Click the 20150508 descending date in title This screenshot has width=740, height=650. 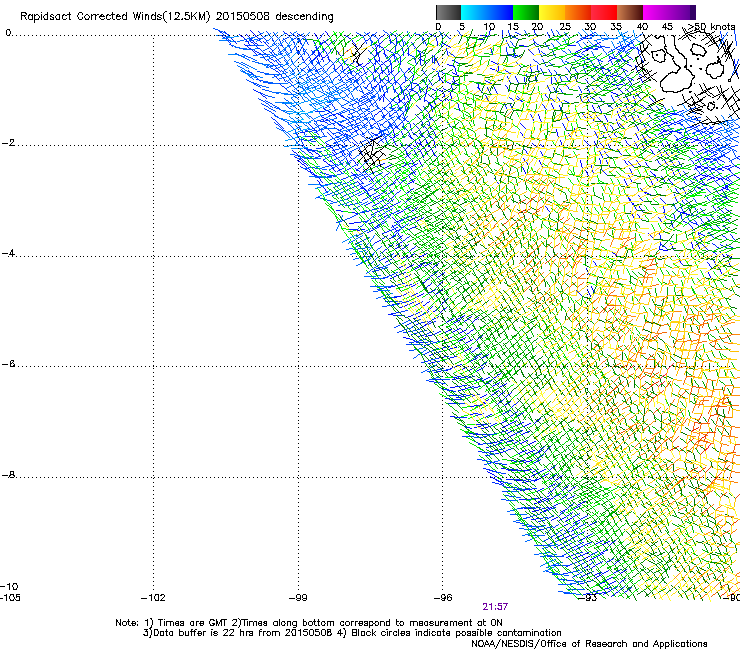pos(275,17)
